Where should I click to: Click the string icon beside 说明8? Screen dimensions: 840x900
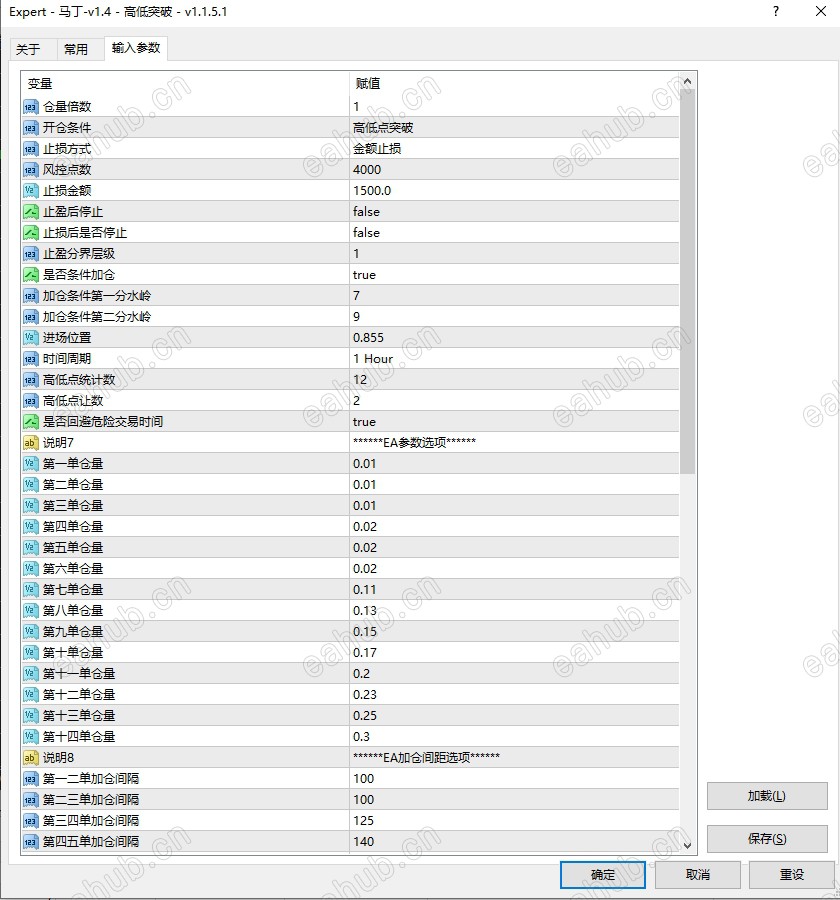[x=30, y=758]
